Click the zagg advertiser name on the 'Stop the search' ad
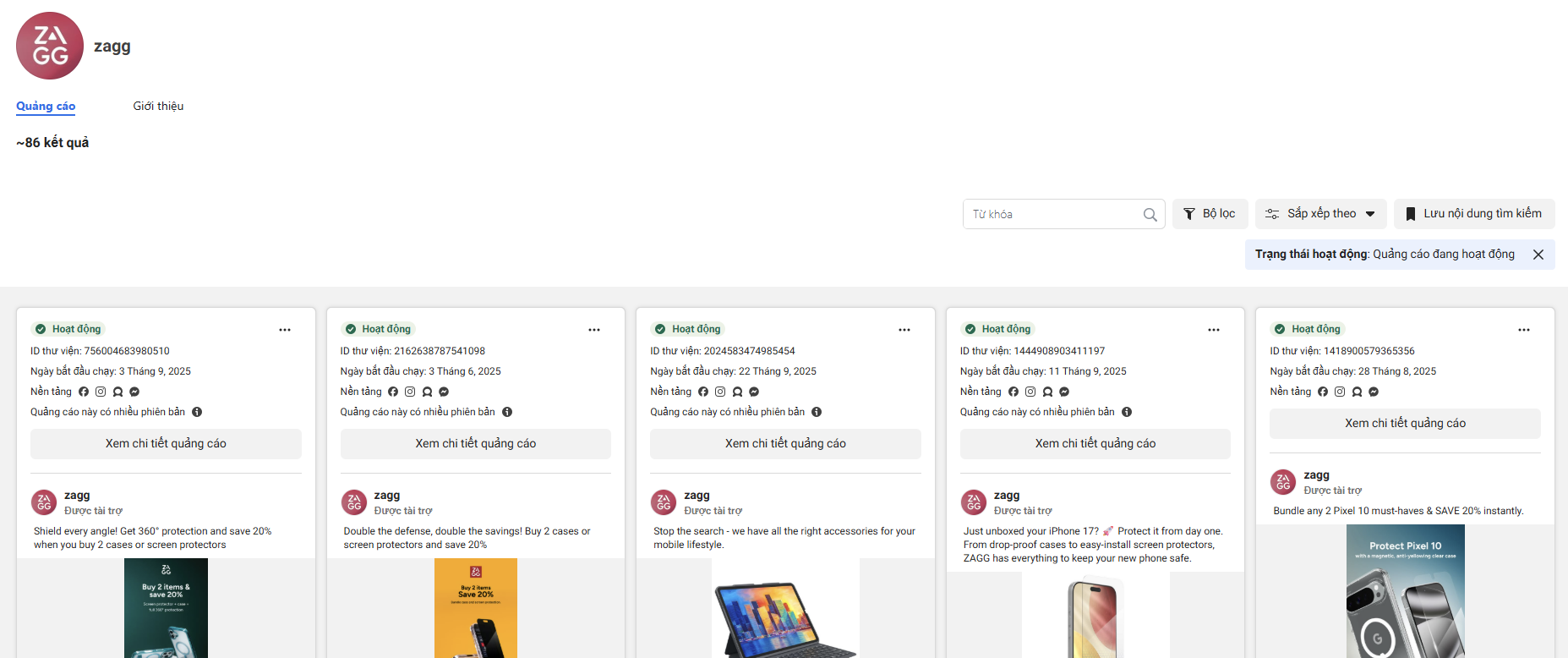The width and height of the screenshot is (1568, 658). tap(697, 496)
